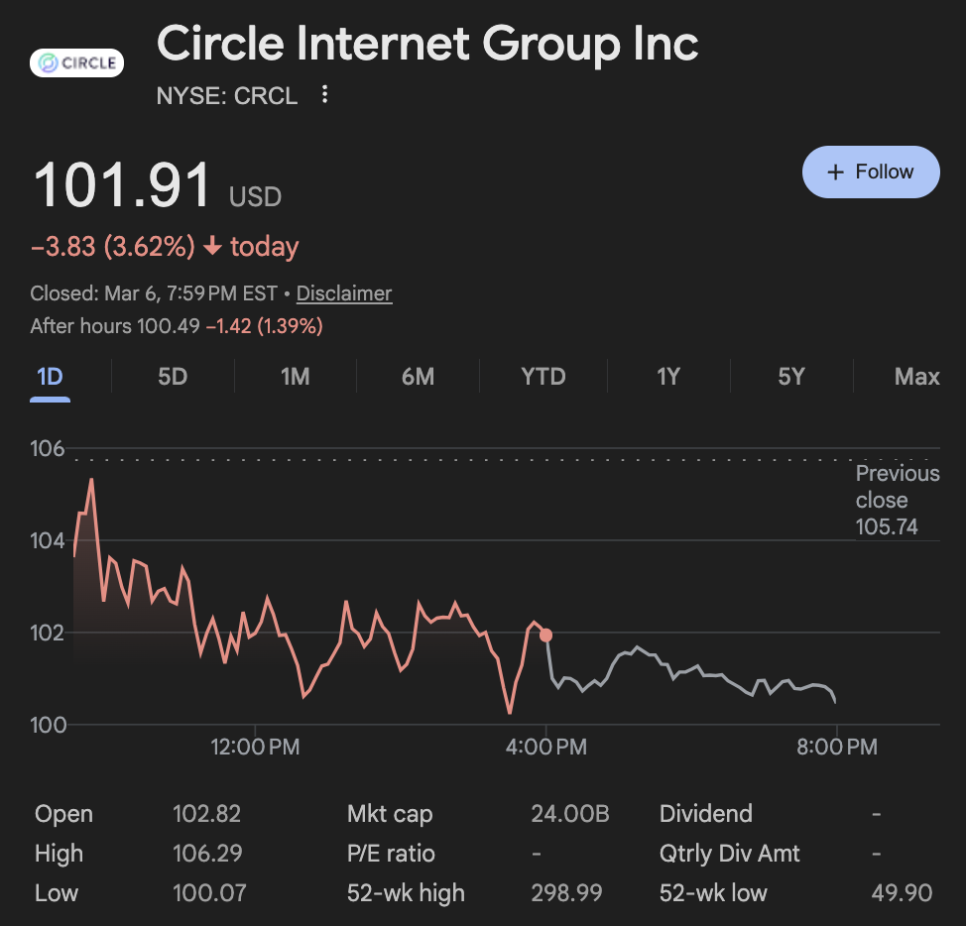Select the 6M time range tab
Screen dimensions: 966x926
[418, 377]
